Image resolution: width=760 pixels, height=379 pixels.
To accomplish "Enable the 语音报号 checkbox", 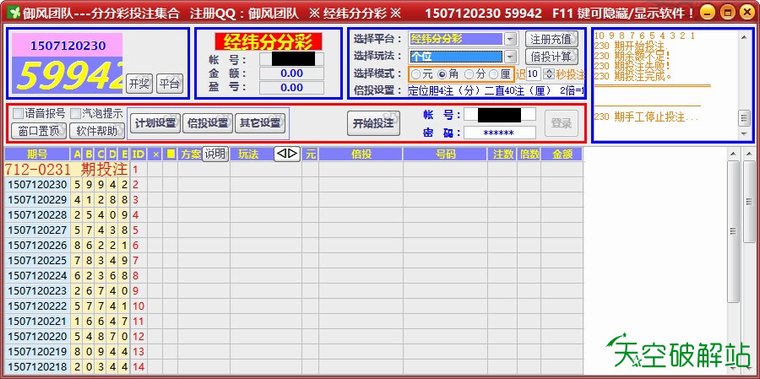I will 17,113.
